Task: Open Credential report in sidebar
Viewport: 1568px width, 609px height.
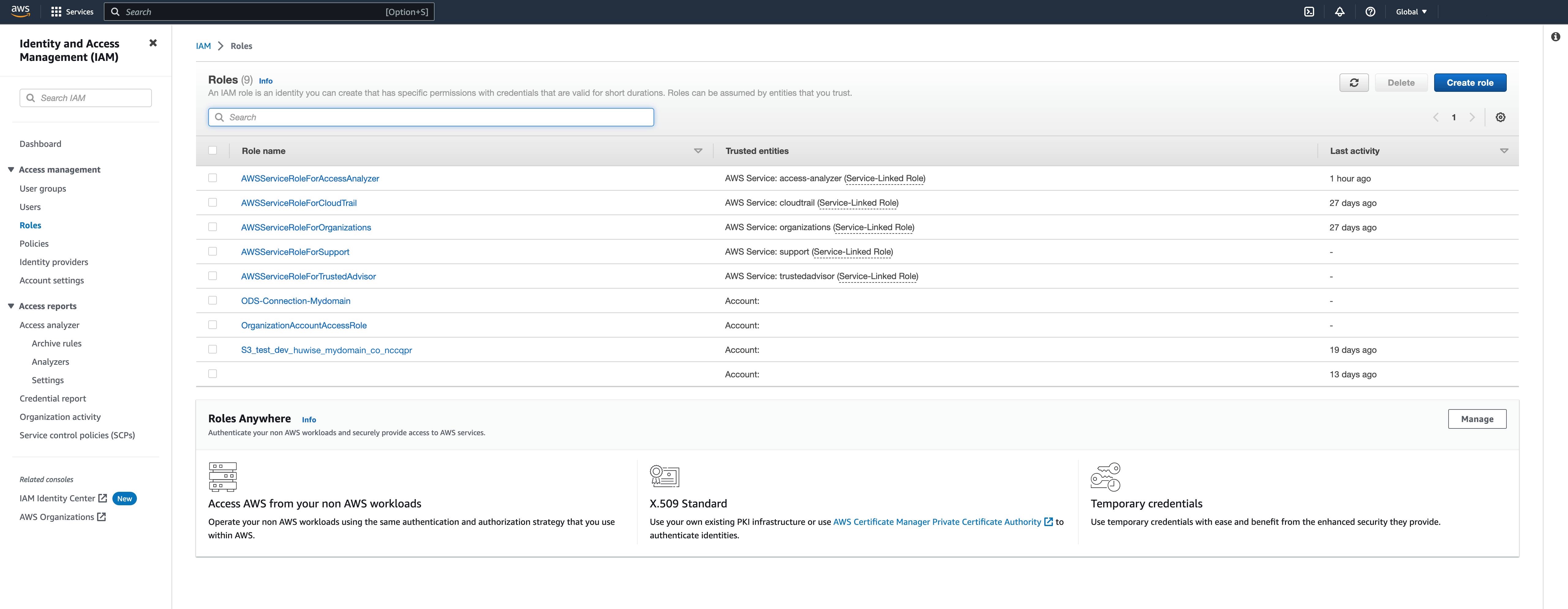Action: point(53,398)
